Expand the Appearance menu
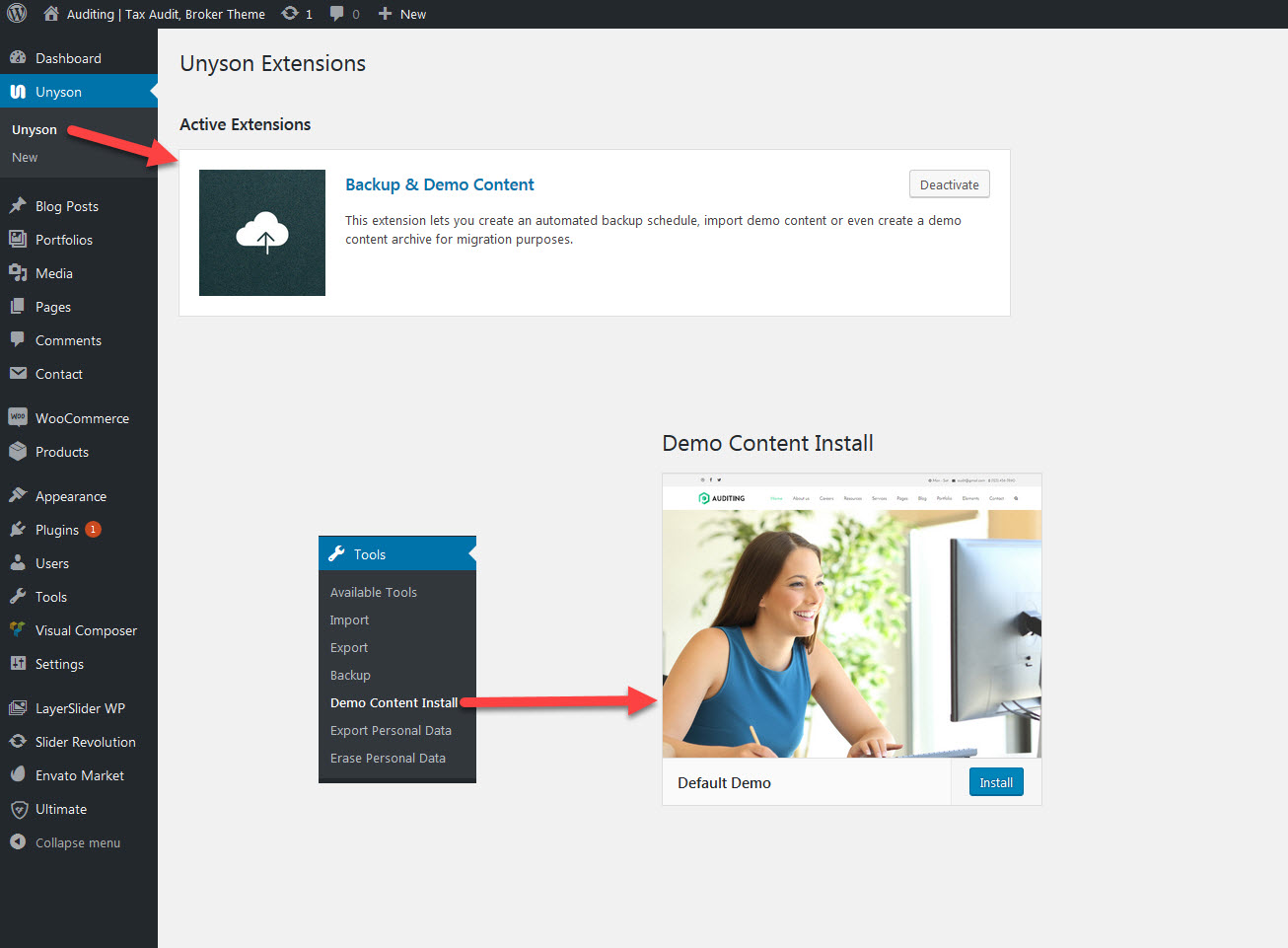Screen dimensions: 1288x948 tap(70, 496)
